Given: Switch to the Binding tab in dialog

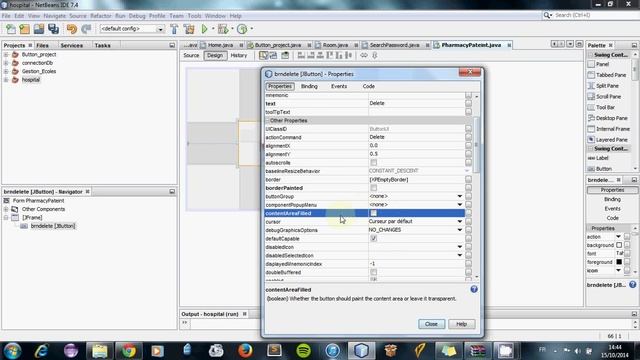Looking at the screenshot, I should [x=309, y=86].
